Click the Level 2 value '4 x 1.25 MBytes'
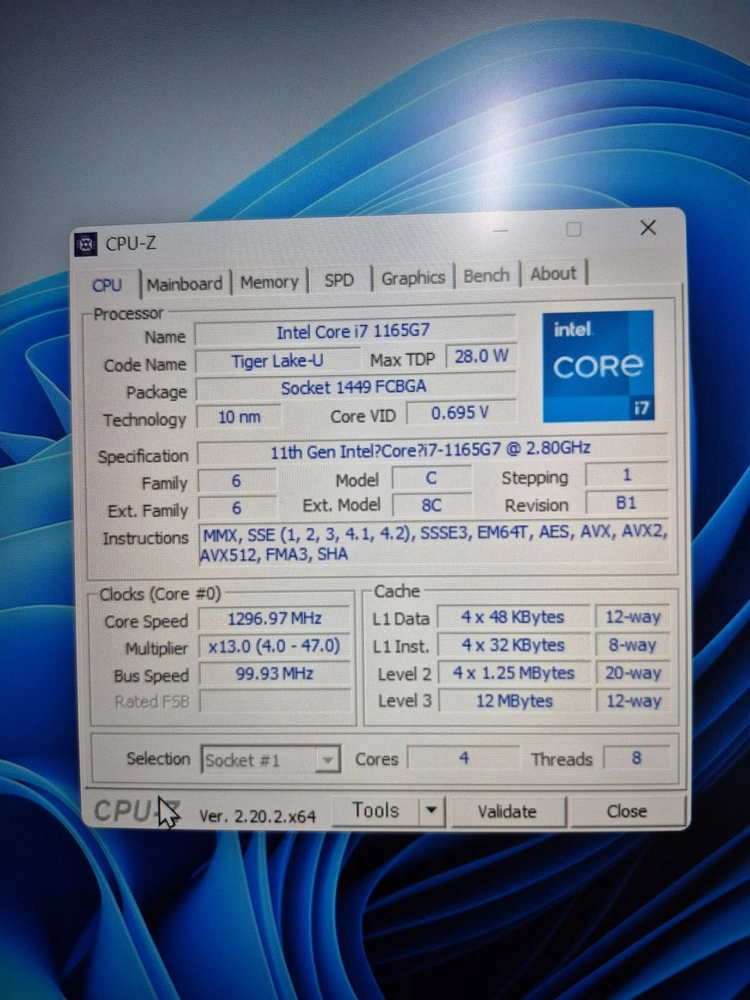Image resolution: width=750 pixels, height=1000 pixels. click(x=513, y=673)
